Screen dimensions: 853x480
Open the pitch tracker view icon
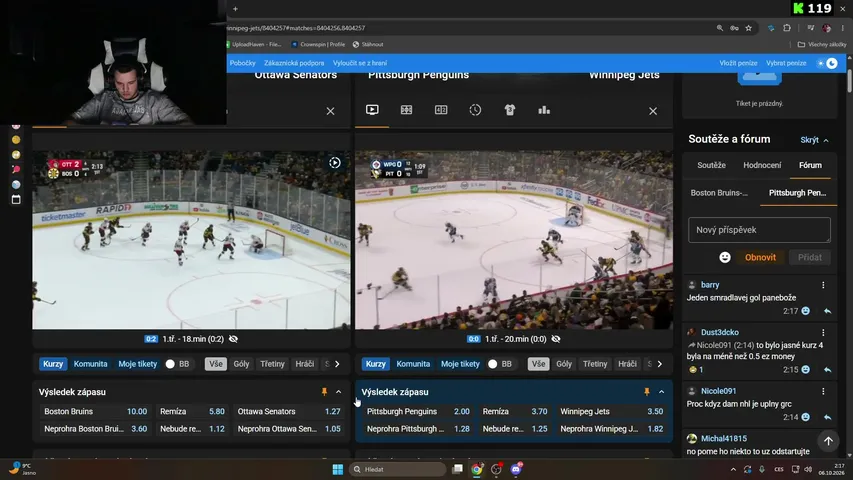[x=406, y=110]
